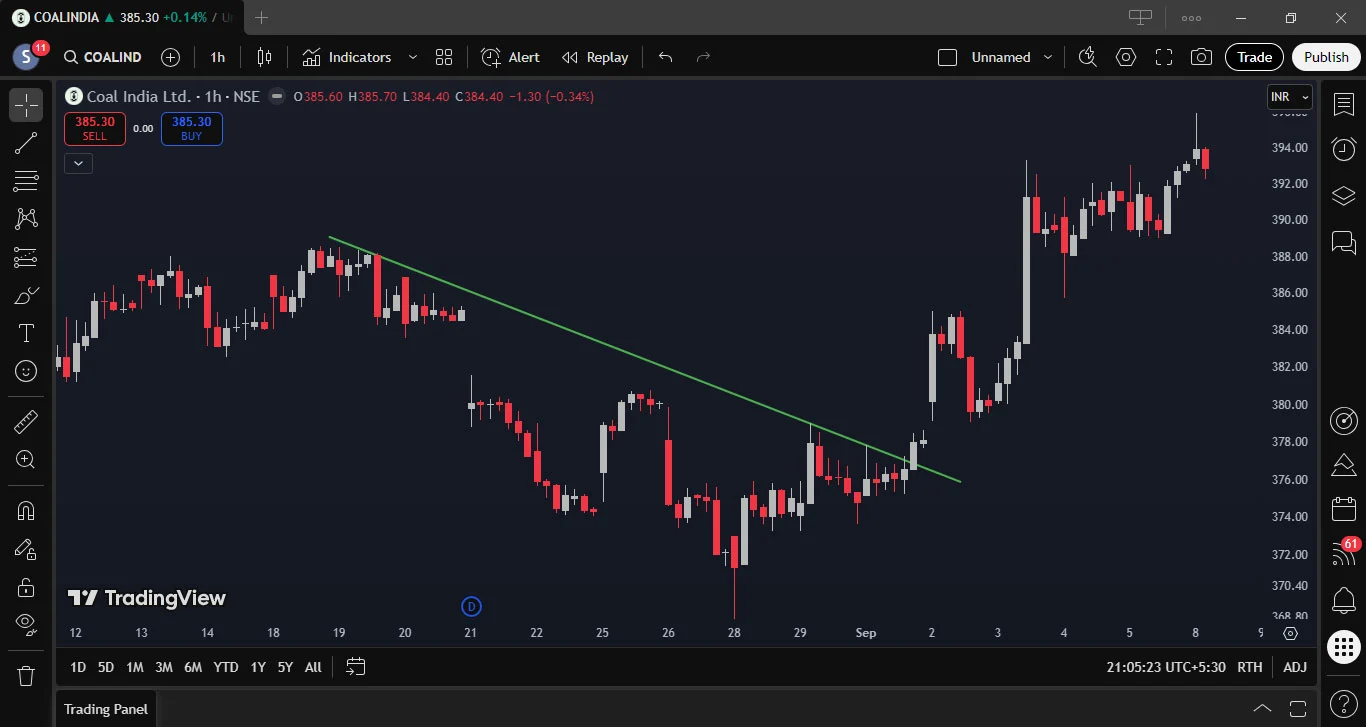The image size is (1366, 727).
Task: Open indicator templates grid
Action: pos(444,57)
